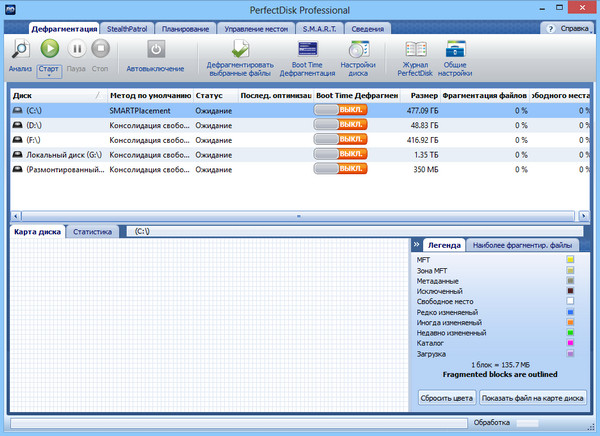Image resolution: width=600 pixels, height=436 pixels.
Task: Open the Справка help menu
Action: [568, 29]
